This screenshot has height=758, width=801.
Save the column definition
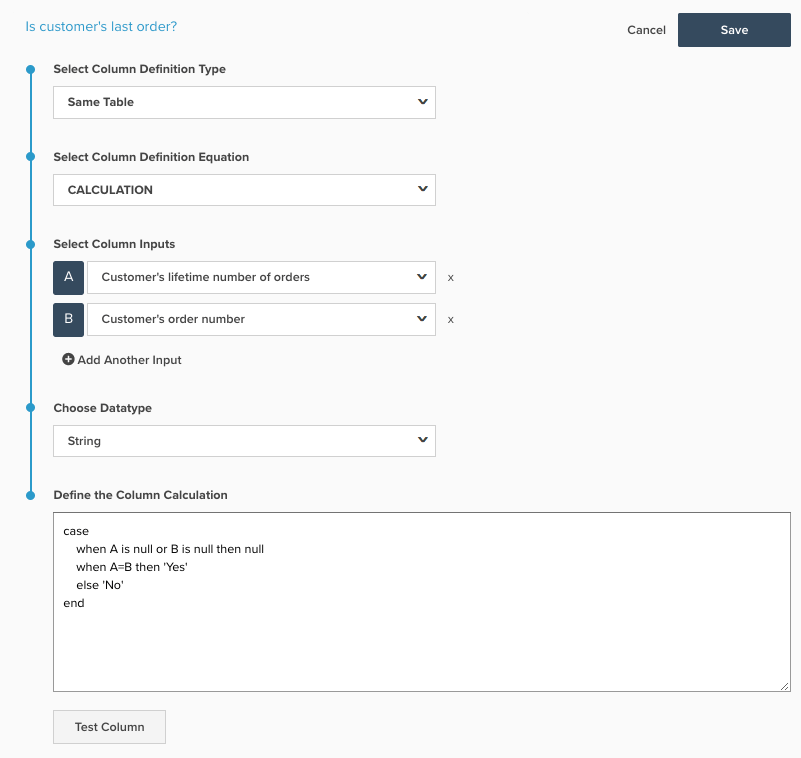[734, 30]
